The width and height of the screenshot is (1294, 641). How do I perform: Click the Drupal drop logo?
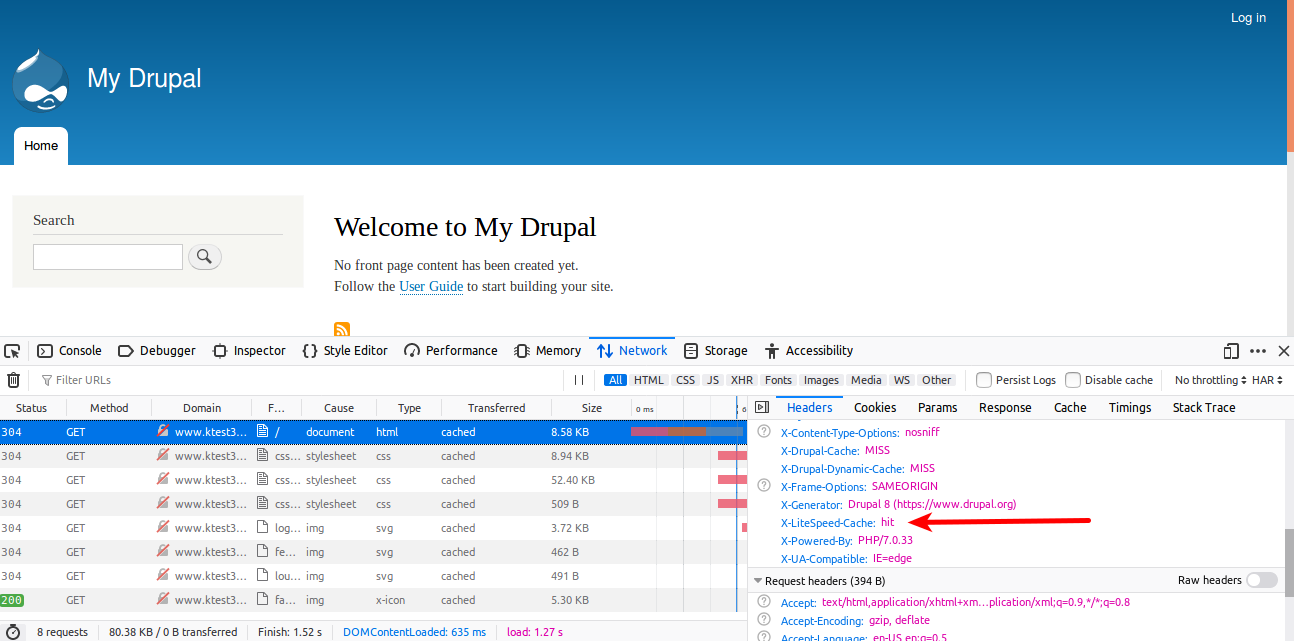tap(41, 81)
